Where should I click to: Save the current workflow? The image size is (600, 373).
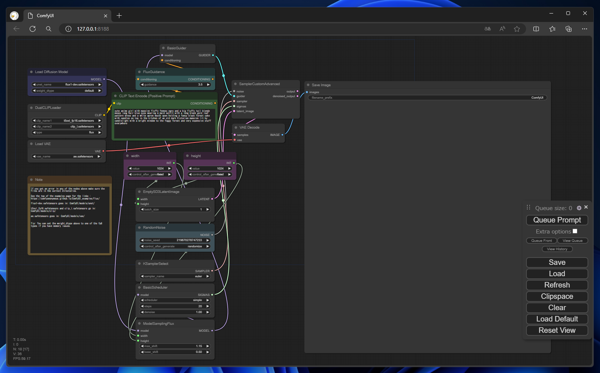557,262
